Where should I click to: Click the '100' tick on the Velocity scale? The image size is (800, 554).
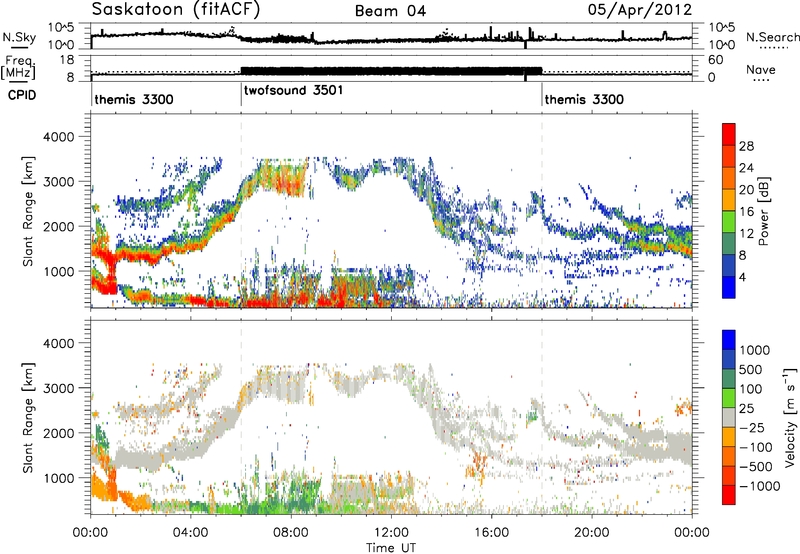tap(751, 389)
